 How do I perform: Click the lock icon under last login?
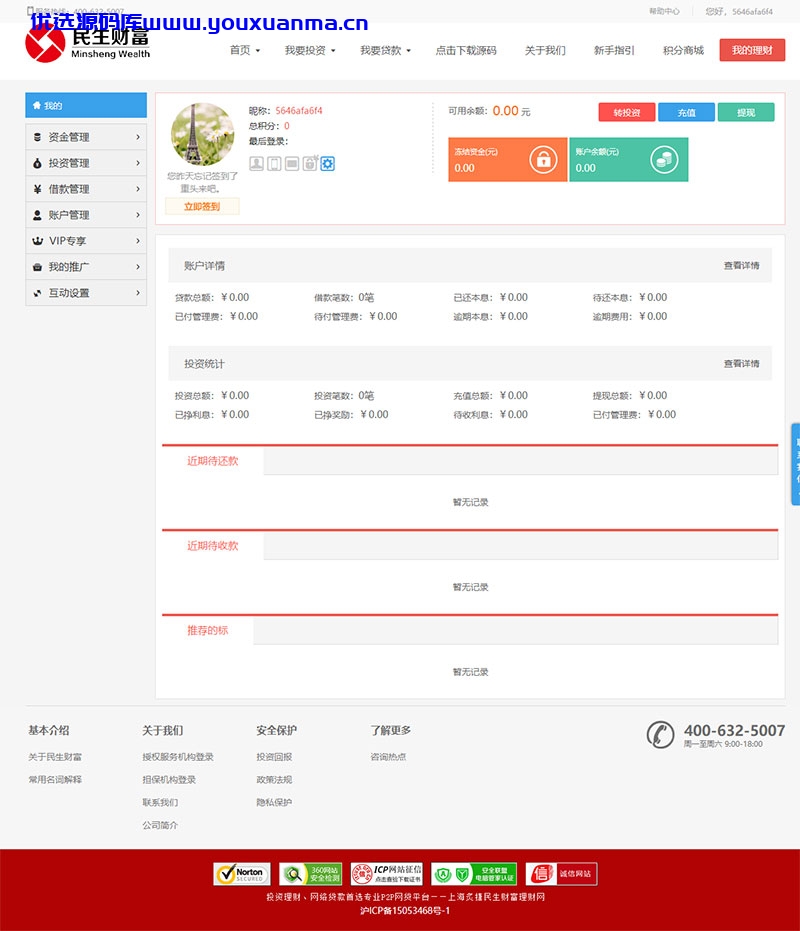pyautogui.click(x=310, y=163)
